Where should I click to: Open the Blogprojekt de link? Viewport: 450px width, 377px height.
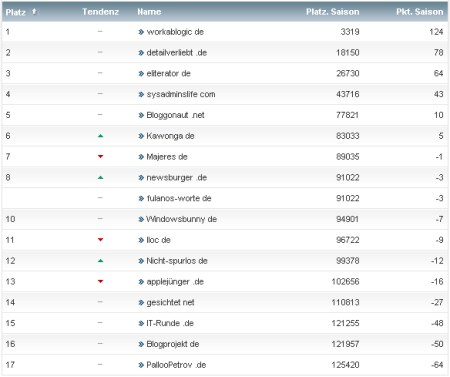tap(173, 344)
